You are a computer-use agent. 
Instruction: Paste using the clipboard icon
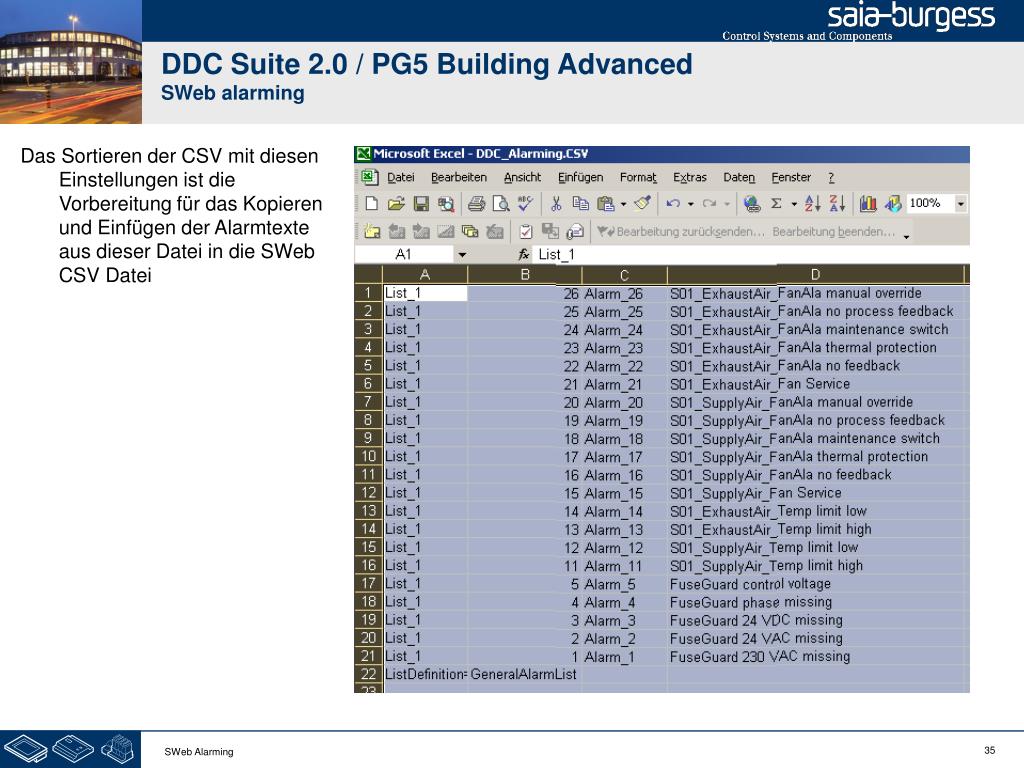pyautogui.click(x=605, y=204)
